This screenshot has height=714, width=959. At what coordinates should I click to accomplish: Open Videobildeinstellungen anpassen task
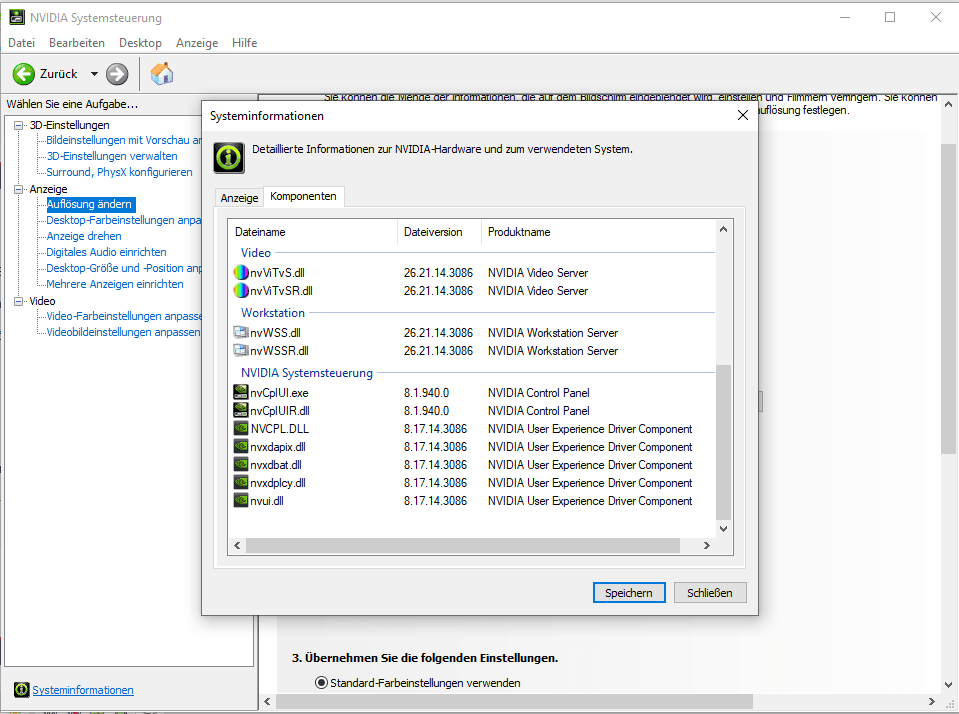(124, 332)
